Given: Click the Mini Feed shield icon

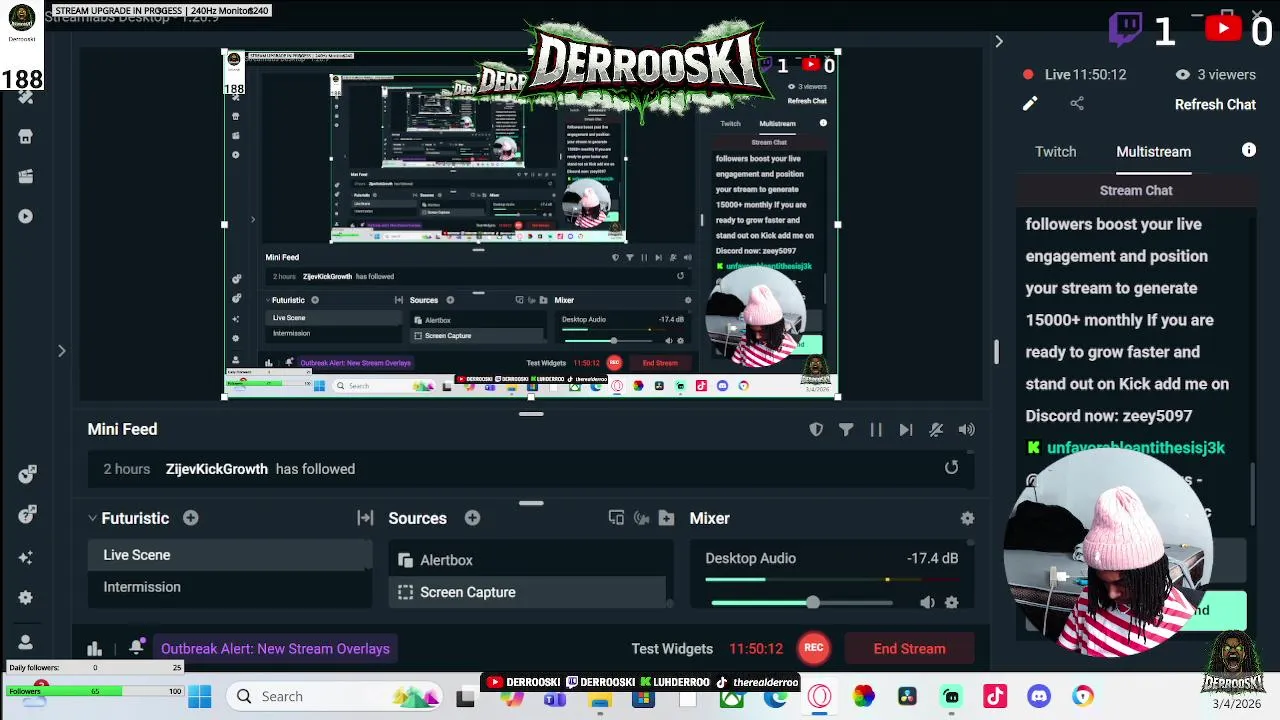Looking at the screenshot, I should [816, 429].
